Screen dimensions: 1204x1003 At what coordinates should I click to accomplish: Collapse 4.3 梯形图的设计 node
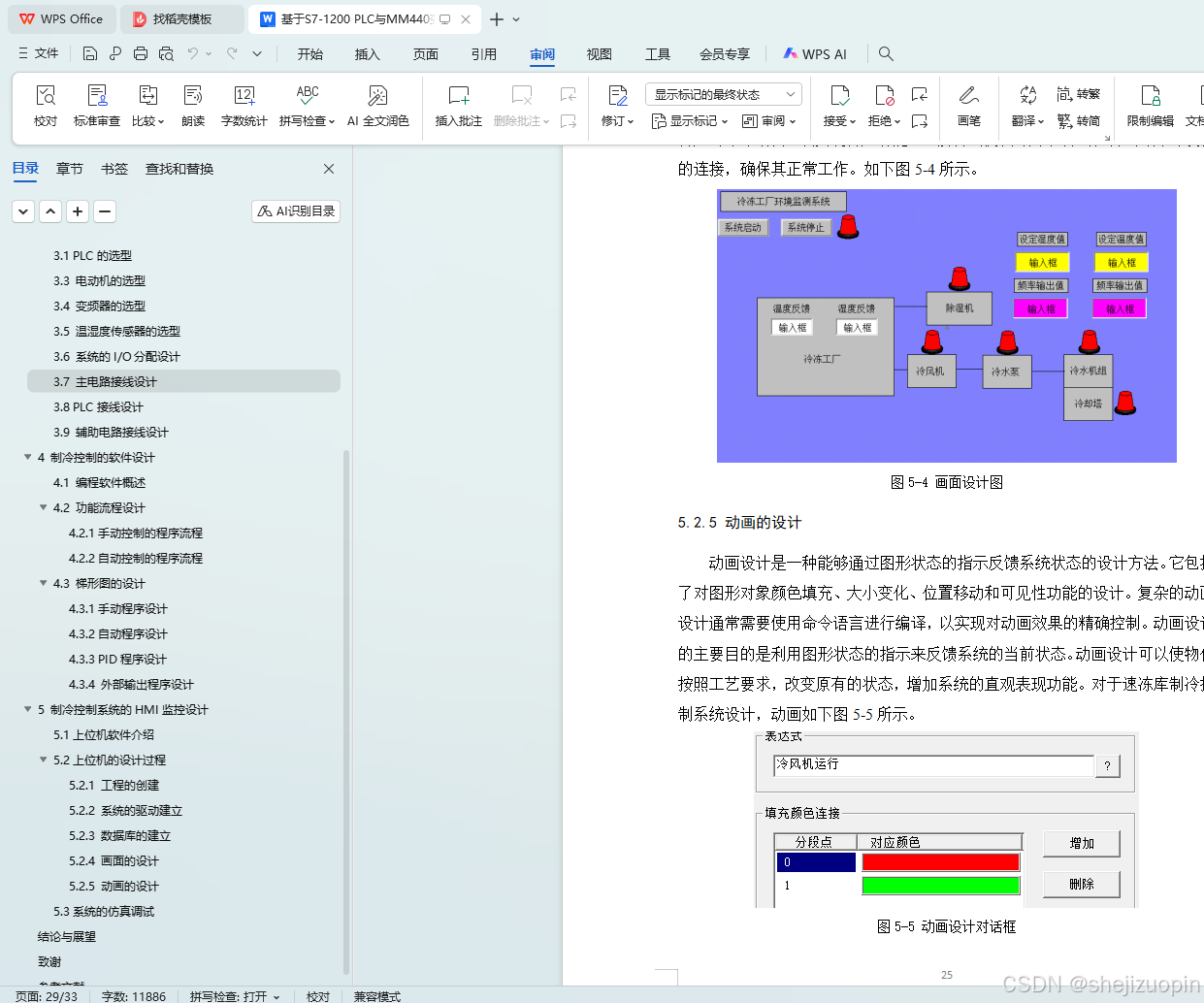pyautogui.click(x=43, y=583)
